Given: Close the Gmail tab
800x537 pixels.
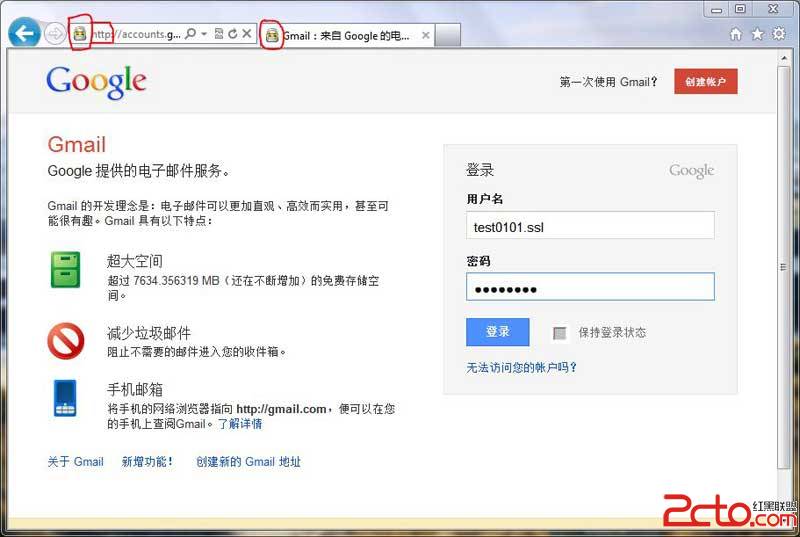Looking at the screenshot, I should click(426, 36).
